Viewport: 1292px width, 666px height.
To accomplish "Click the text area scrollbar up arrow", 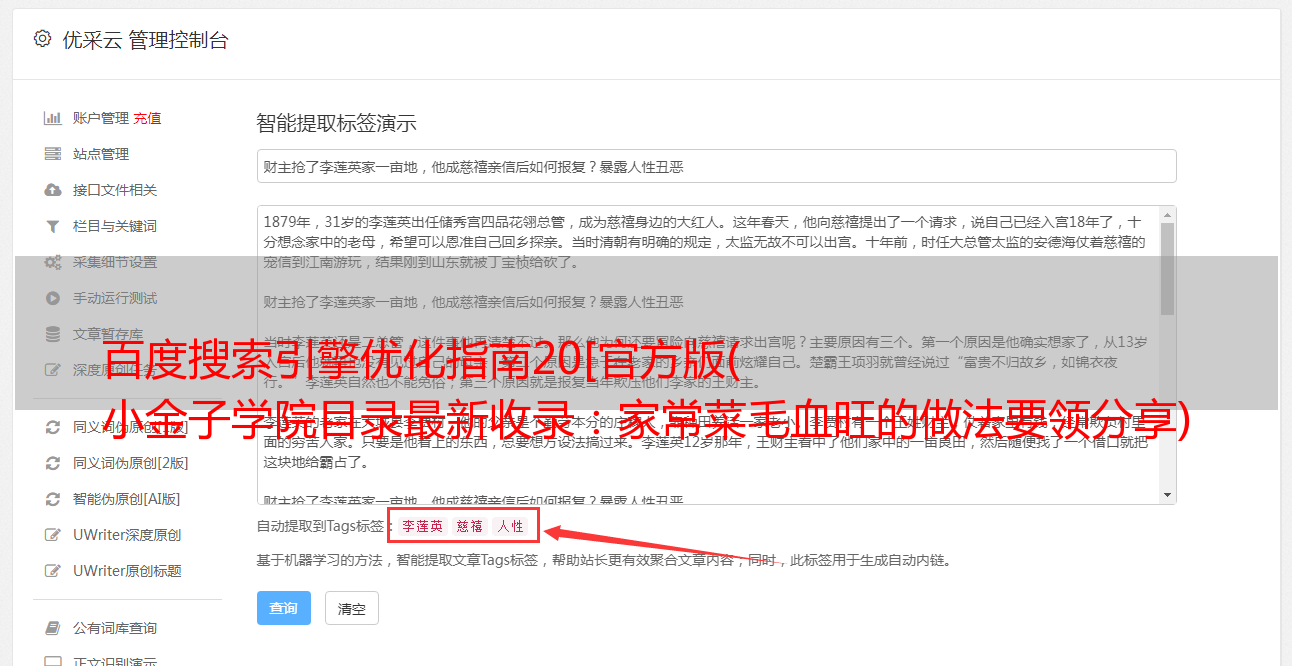I will point(1167,215).
